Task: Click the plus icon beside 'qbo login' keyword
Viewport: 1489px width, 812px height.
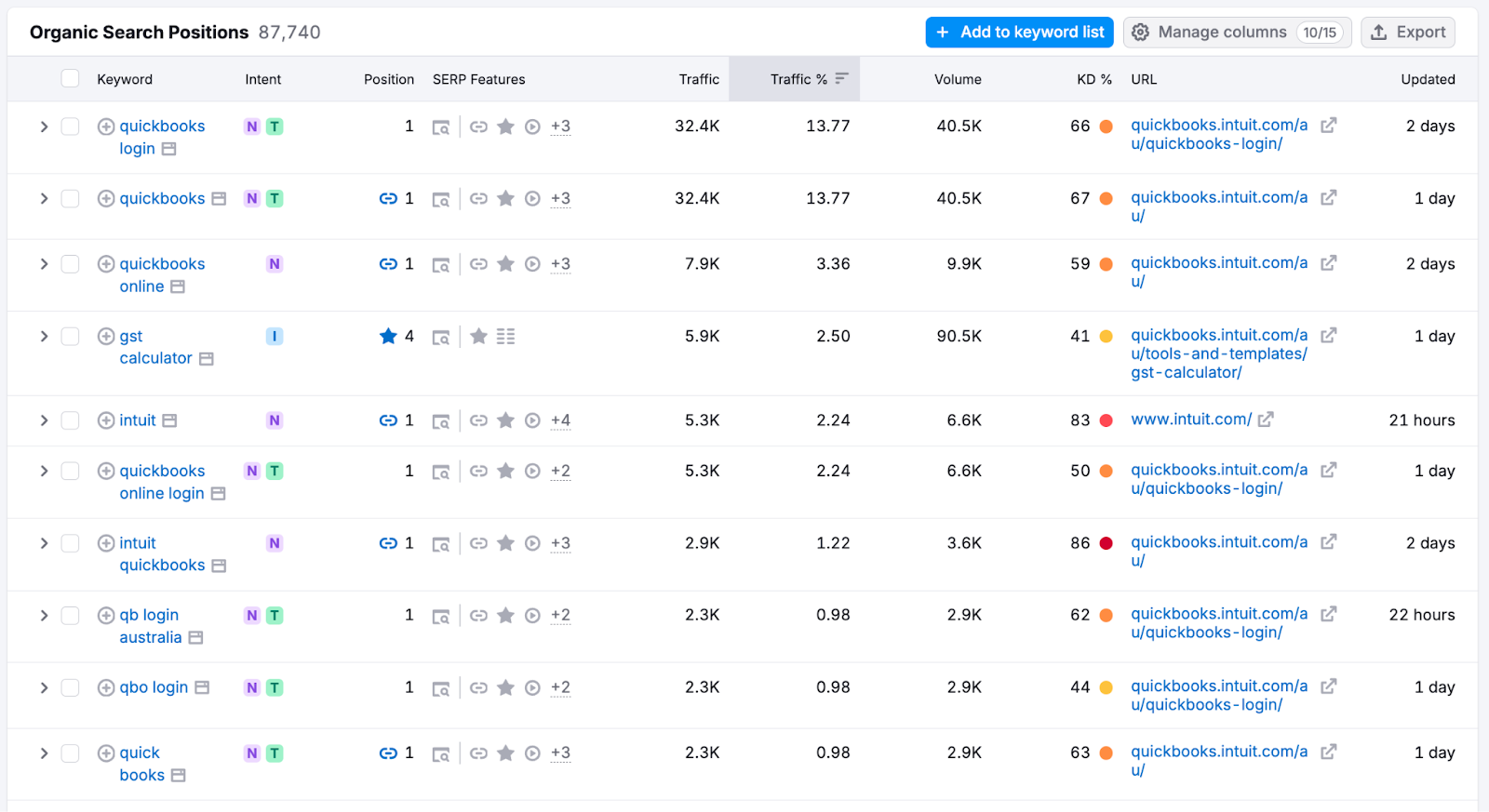Action: coord(106,688)
